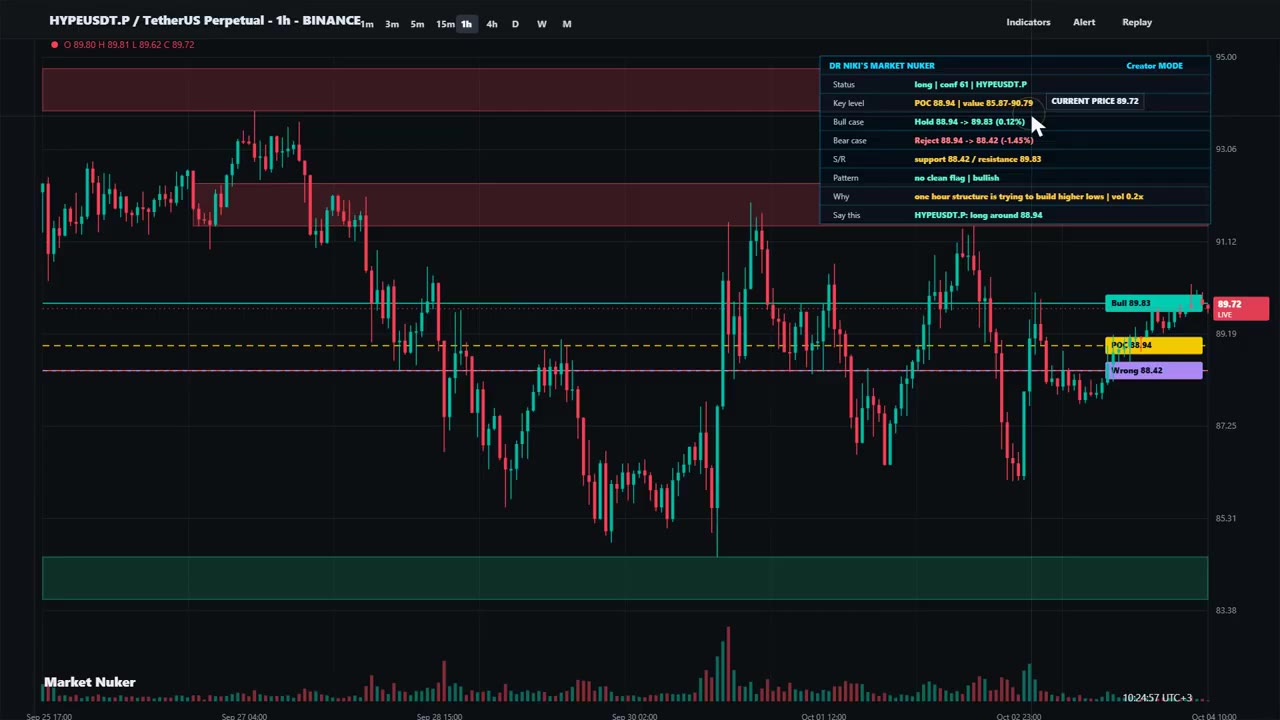This screenshot has width=1280, height=720.
Task: Choose the D daily timeframe
Action: pyautogui.click(x=515, y=24)
